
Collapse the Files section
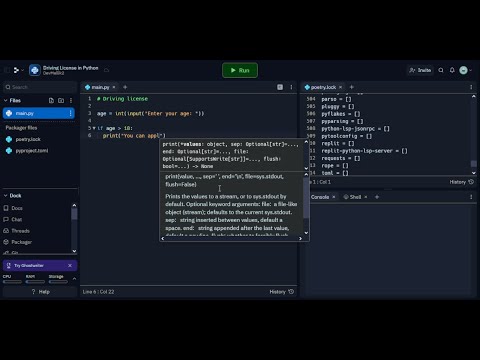(x=5, y=100)
